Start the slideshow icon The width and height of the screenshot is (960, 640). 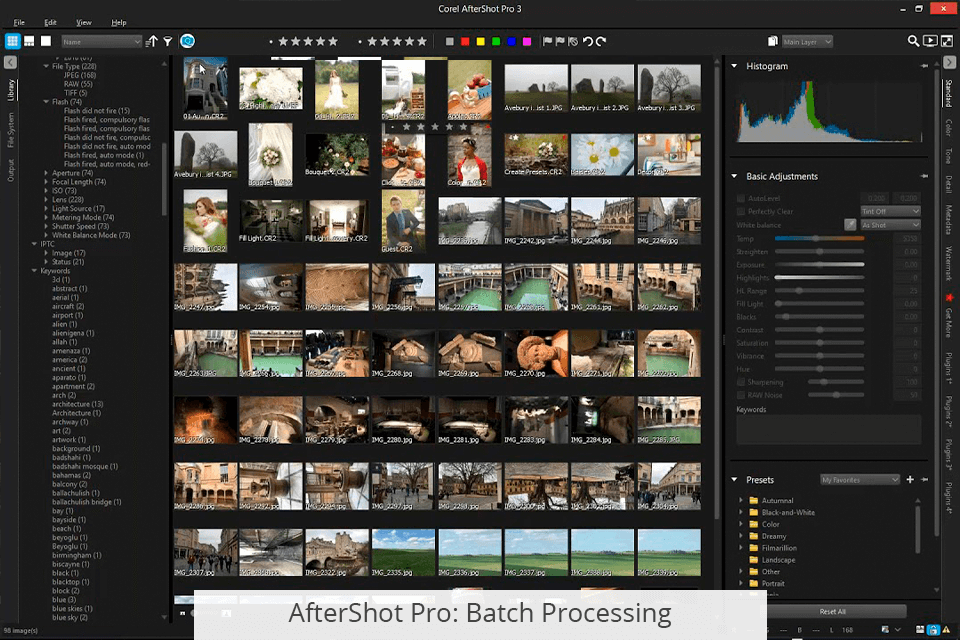click(x=930, y=41)
